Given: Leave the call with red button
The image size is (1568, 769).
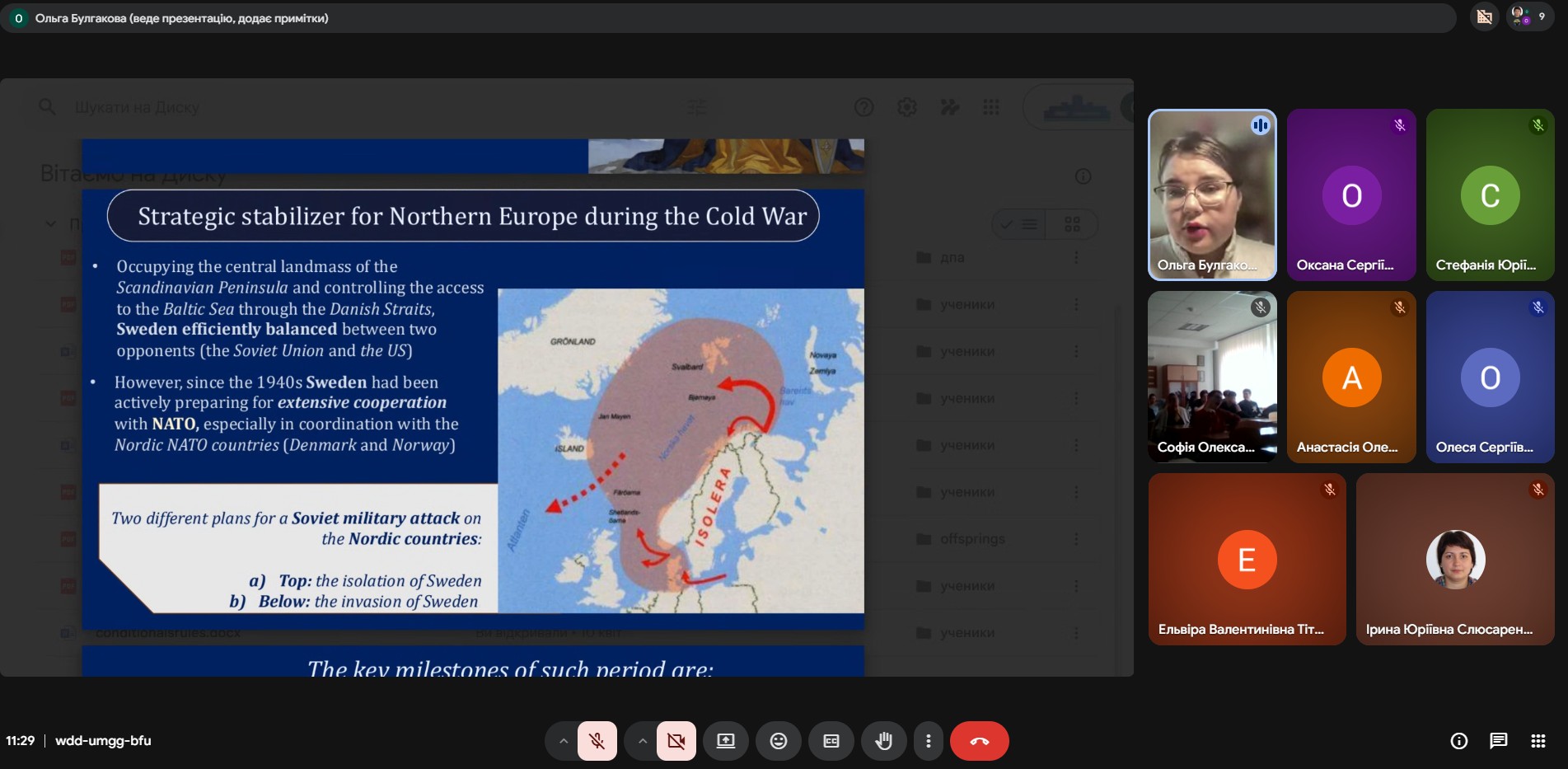Looking at the screenshot, I should [979, 741].
